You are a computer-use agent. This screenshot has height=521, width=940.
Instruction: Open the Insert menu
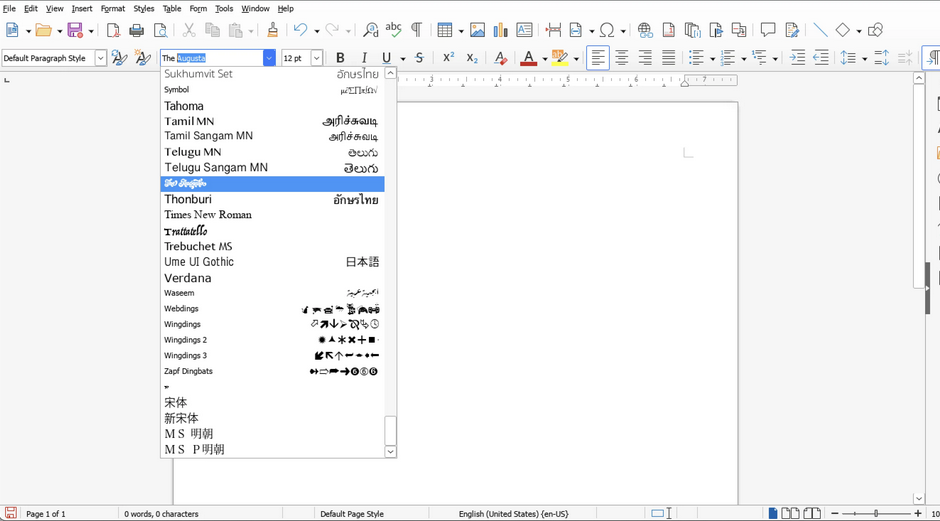coord(82,8)
